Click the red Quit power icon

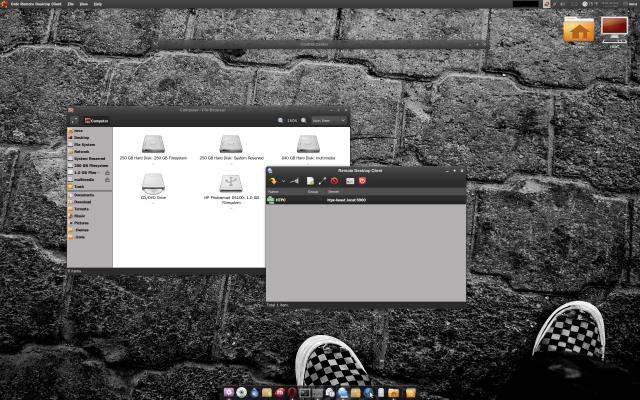tap(362, 181)
